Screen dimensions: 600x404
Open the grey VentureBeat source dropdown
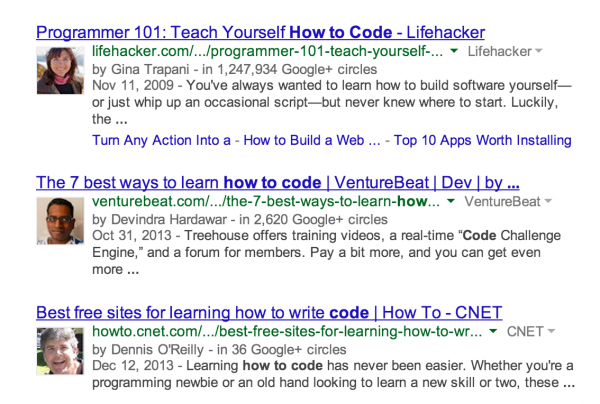click(508, 201)
